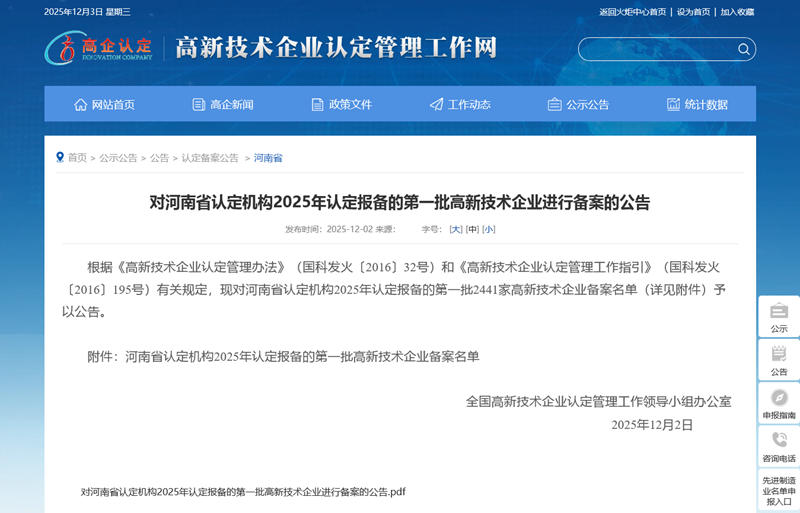Open 申报指南 compass sidebar icon
The image size is (800, 513).
pyautogui.click(x=779, y=403)
